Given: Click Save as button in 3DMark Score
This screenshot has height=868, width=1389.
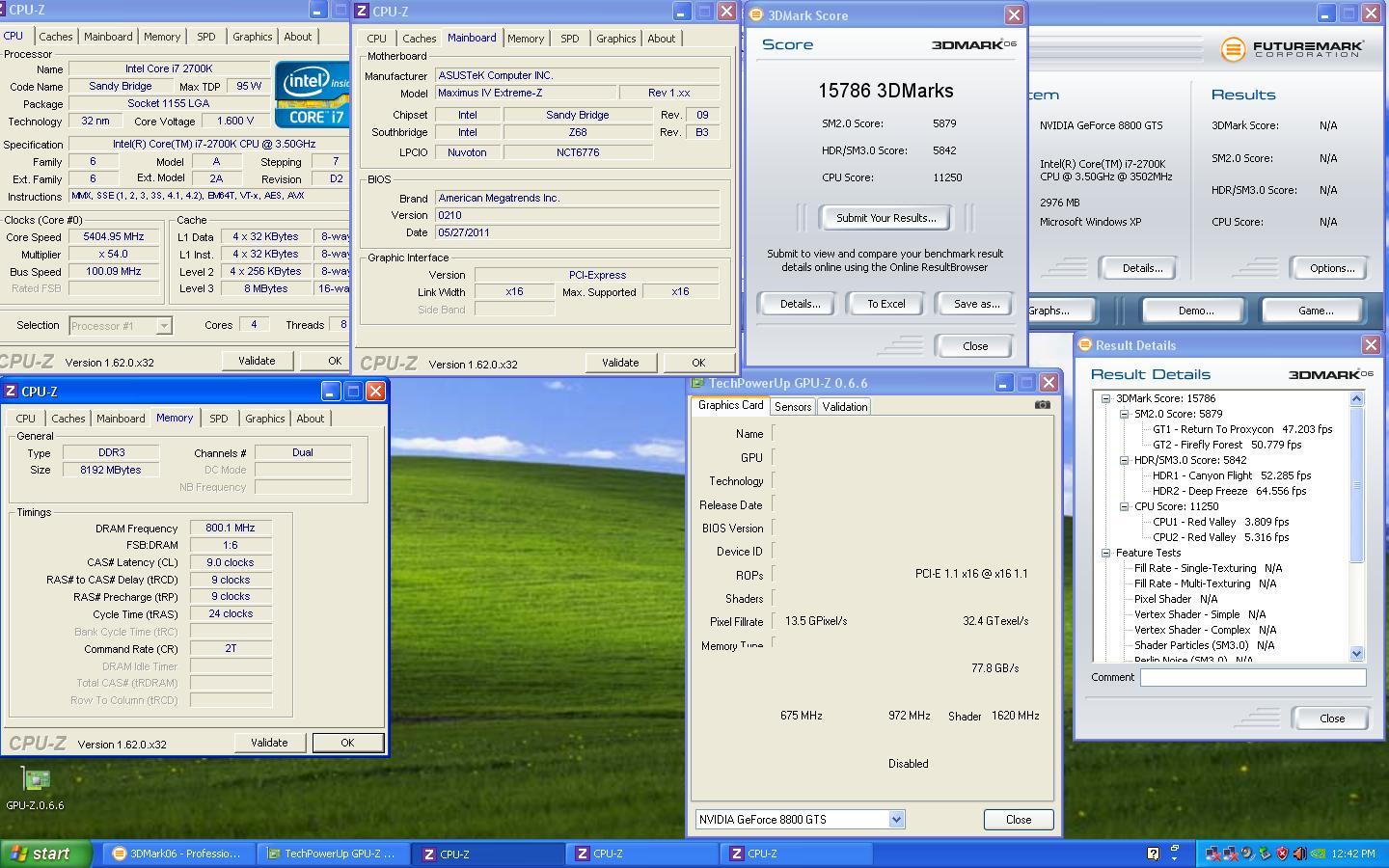Looking at the screenshot, I should click(976, 304).
